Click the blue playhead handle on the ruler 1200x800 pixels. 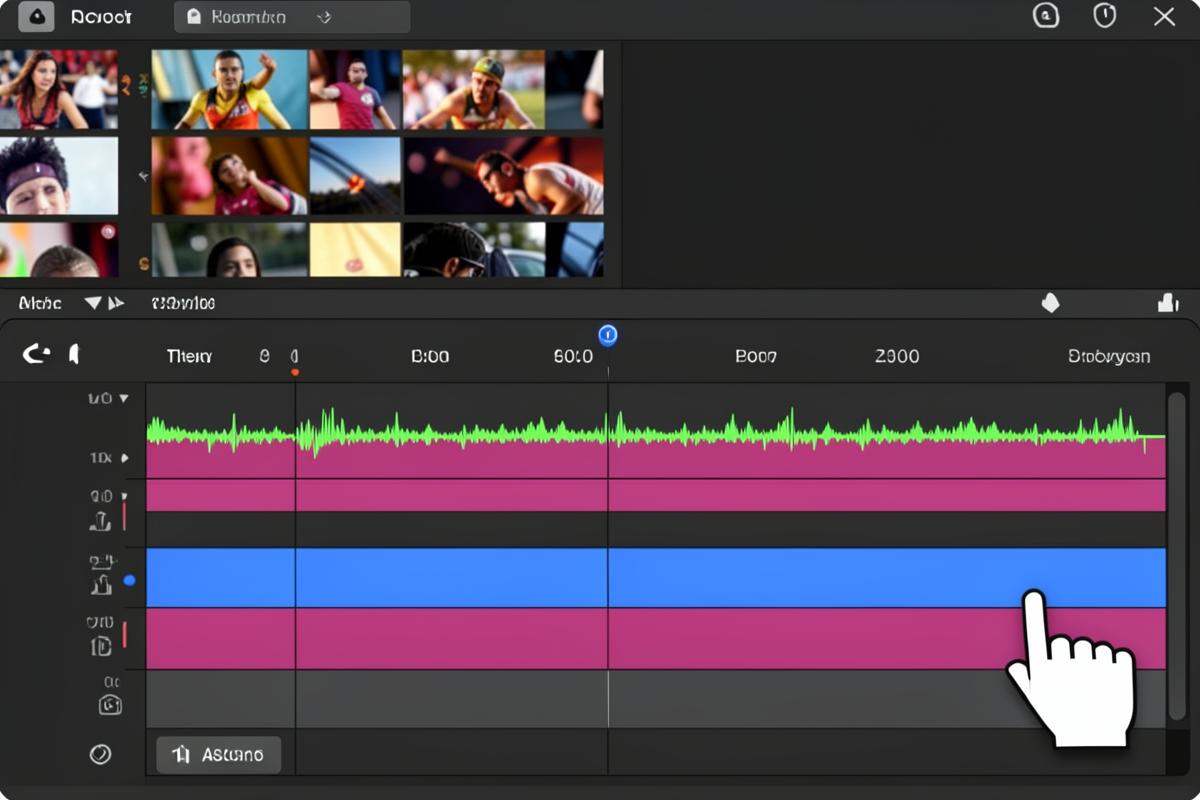(608, 335)
